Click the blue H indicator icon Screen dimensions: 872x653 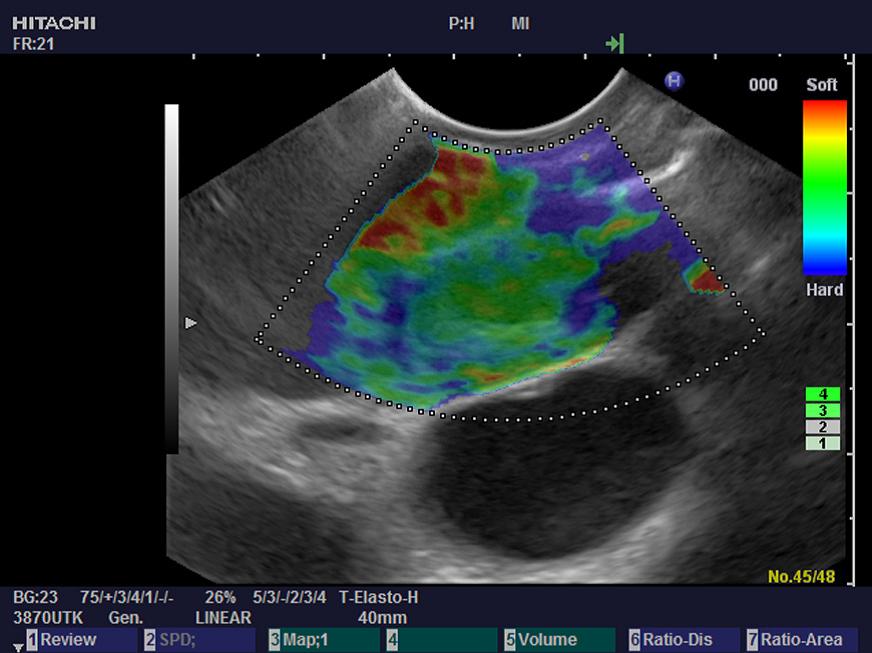click(x=674, y=81)
